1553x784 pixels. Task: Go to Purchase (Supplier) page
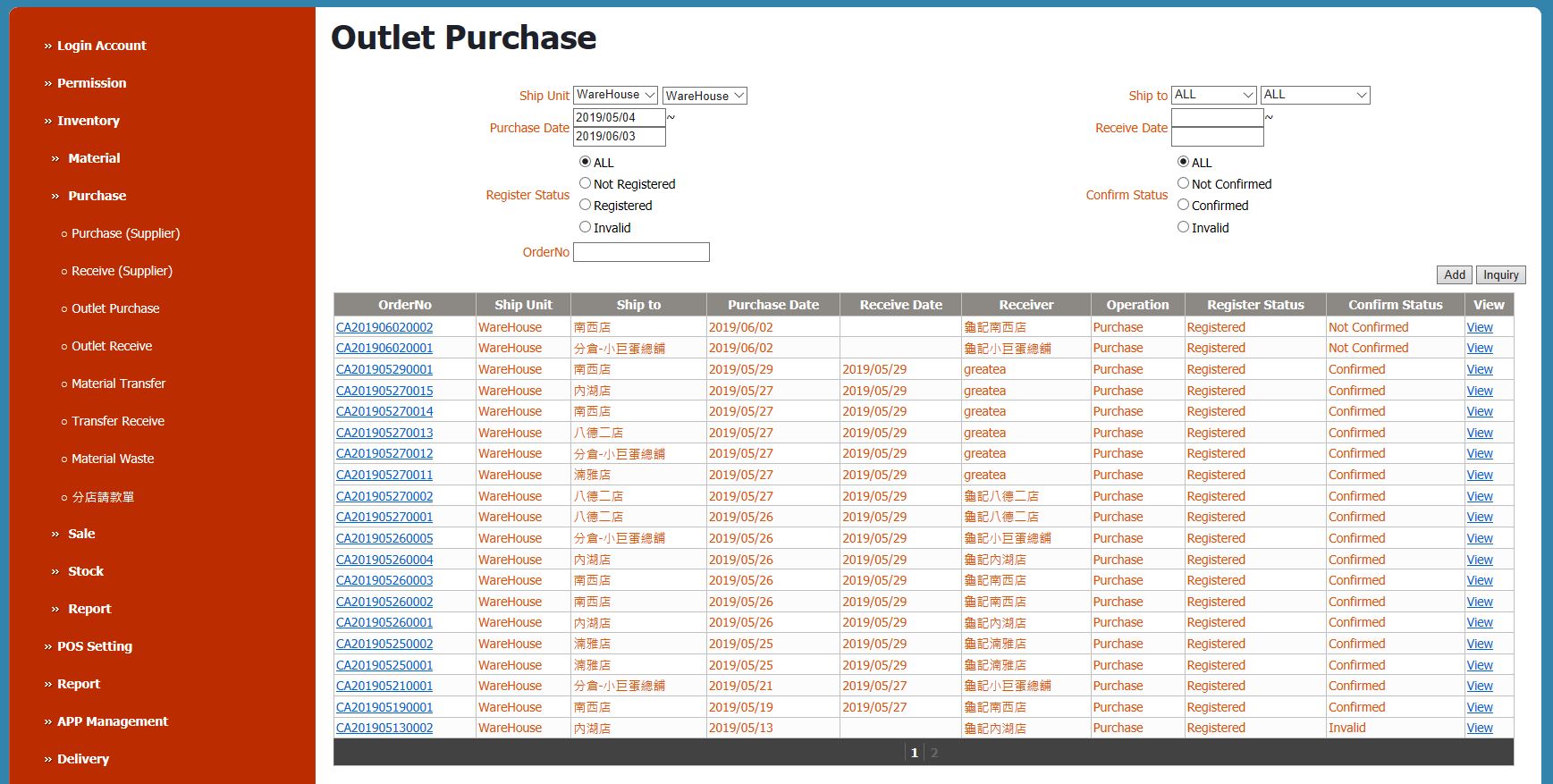125,233
